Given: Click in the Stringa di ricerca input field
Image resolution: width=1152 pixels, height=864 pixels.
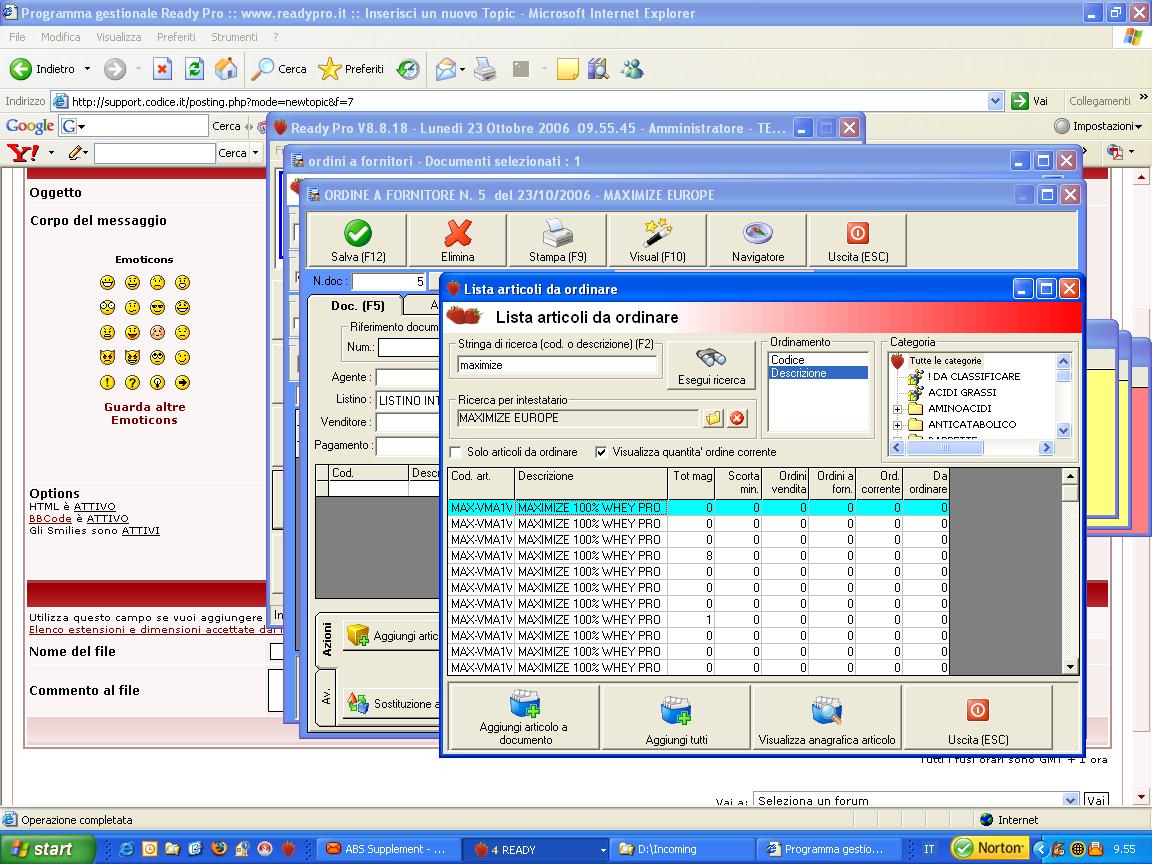Looking at the screenshot, I should point(557,366).
